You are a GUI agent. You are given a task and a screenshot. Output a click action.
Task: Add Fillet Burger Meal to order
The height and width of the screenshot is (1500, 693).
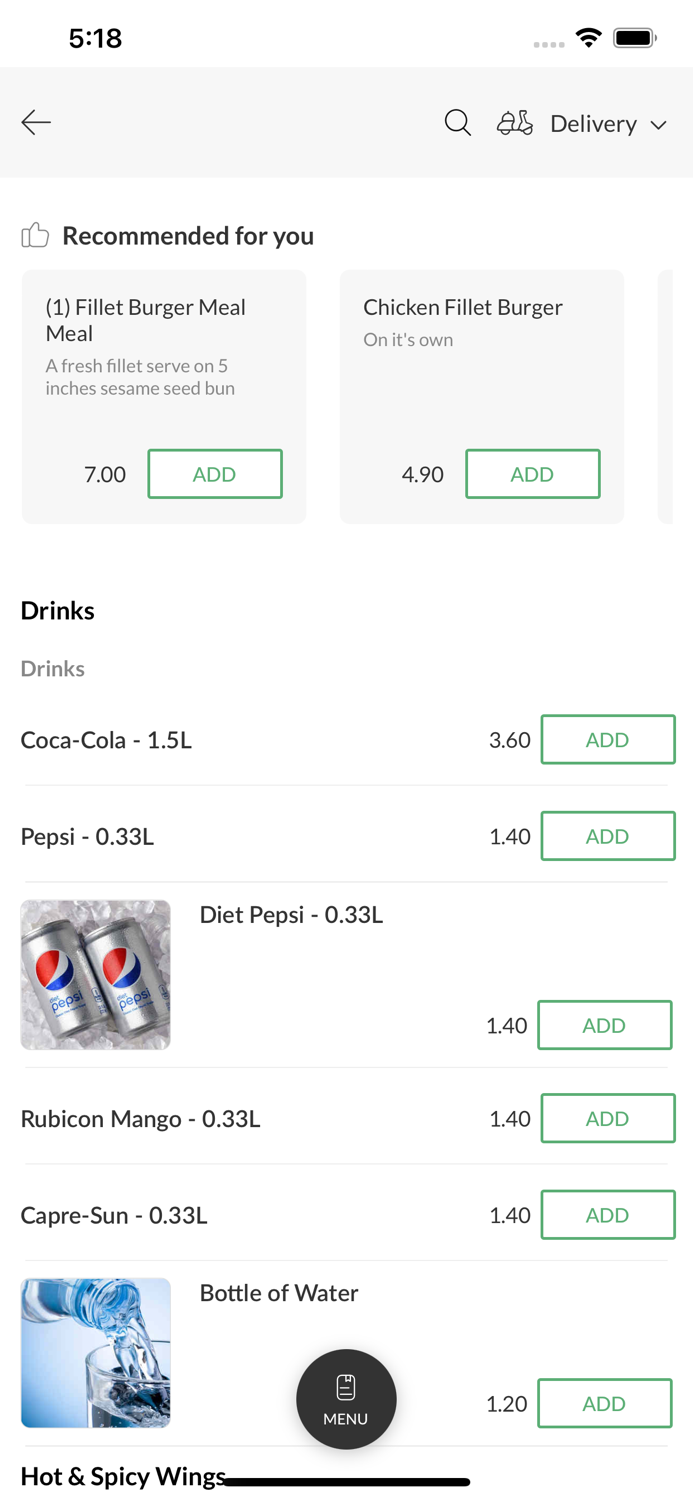point(215,474)
